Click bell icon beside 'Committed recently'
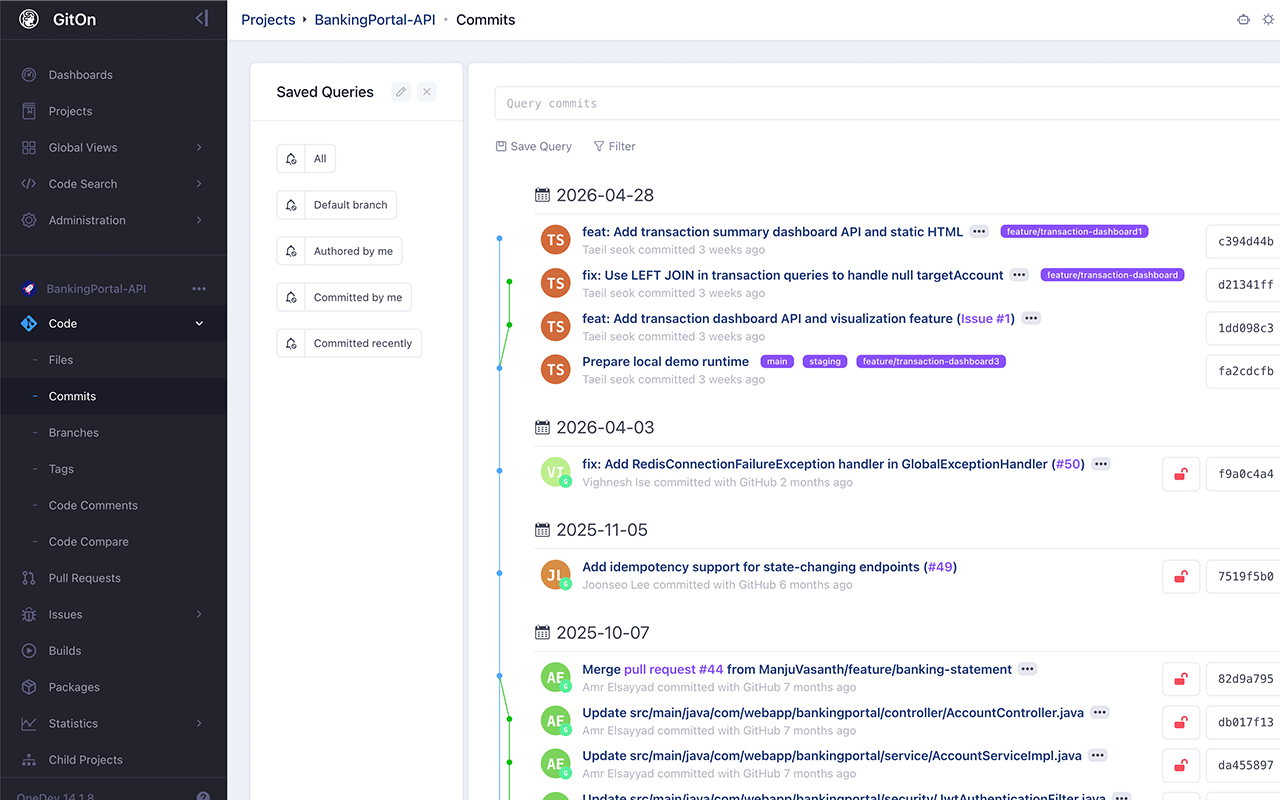 click(x=291, y=343)
